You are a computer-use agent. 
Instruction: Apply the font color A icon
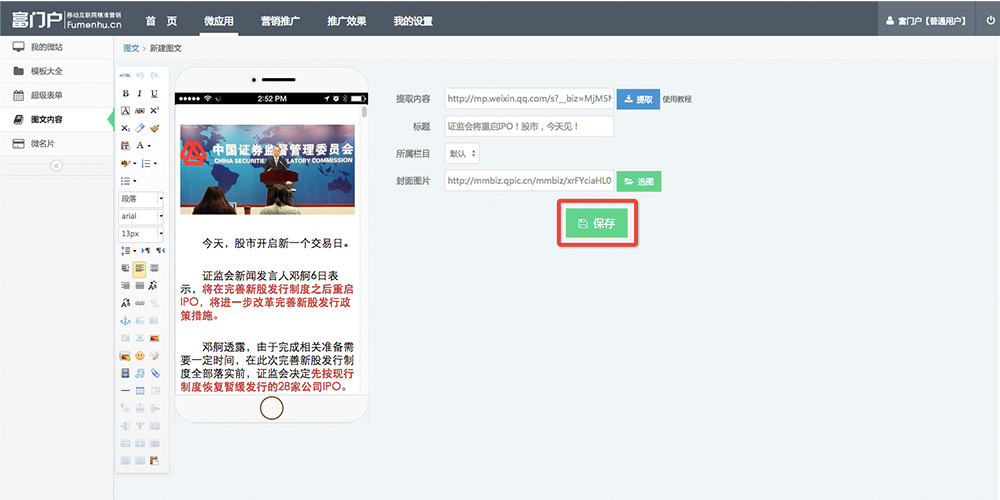click(140, 145)
